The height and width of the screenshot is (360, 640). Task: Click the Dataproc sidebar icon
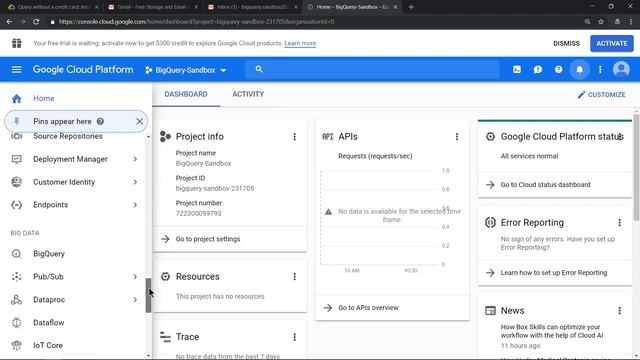tap(16, 300)
